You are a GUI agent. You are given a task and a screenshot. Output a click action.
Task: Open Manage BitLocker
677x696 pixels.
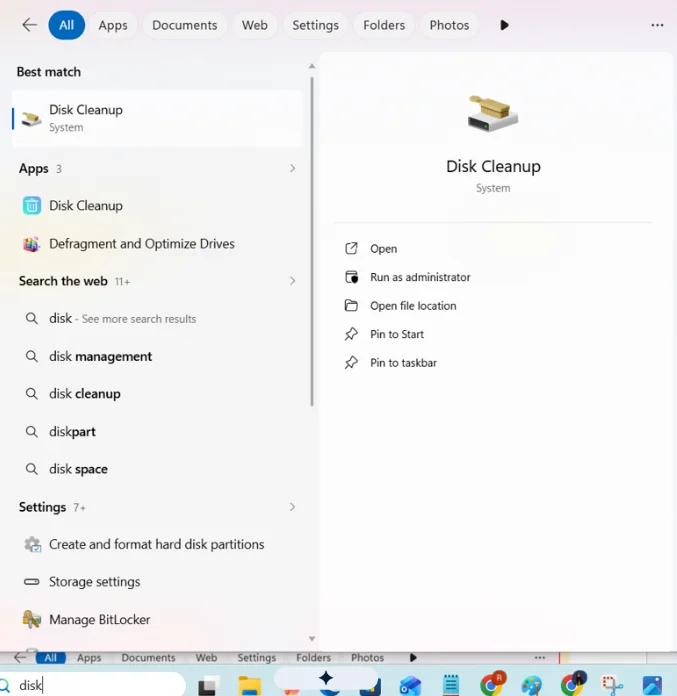(158, 619)
